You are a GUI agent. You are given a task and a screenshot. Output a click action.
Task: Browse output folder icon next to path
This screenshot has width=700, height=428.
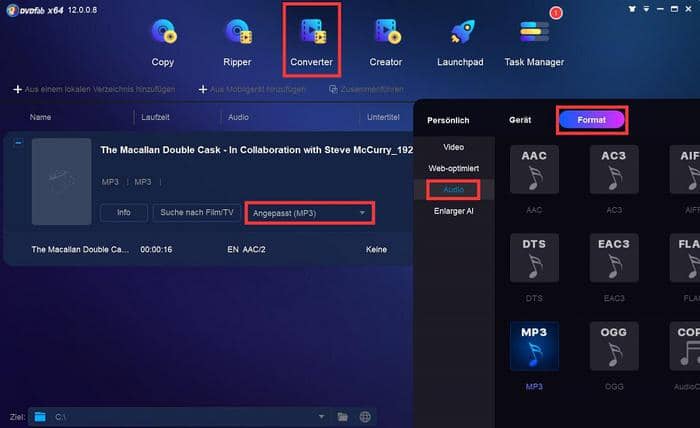343,417
